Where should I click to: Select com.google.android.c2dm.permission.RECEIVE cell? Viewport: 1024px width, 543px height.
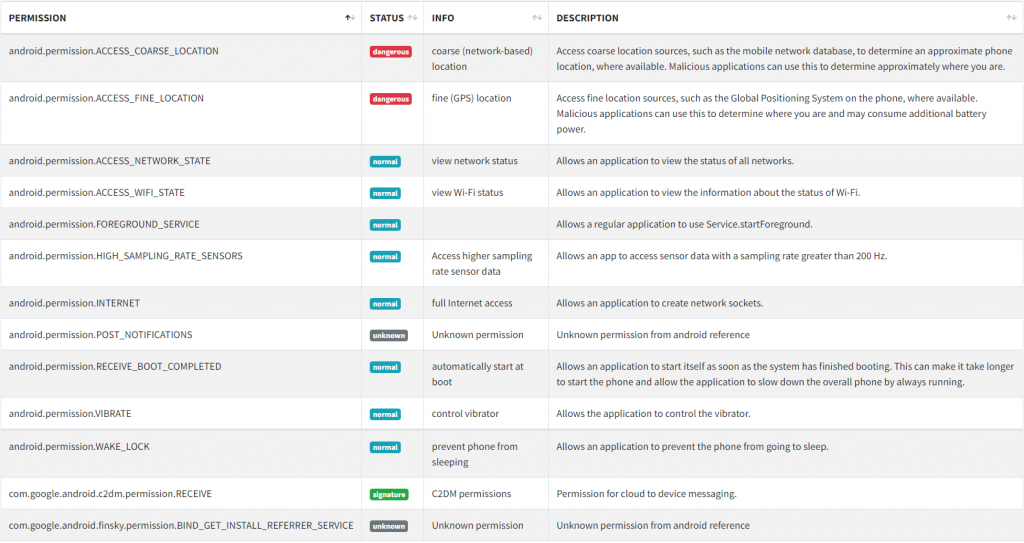[x=181, y=494]
